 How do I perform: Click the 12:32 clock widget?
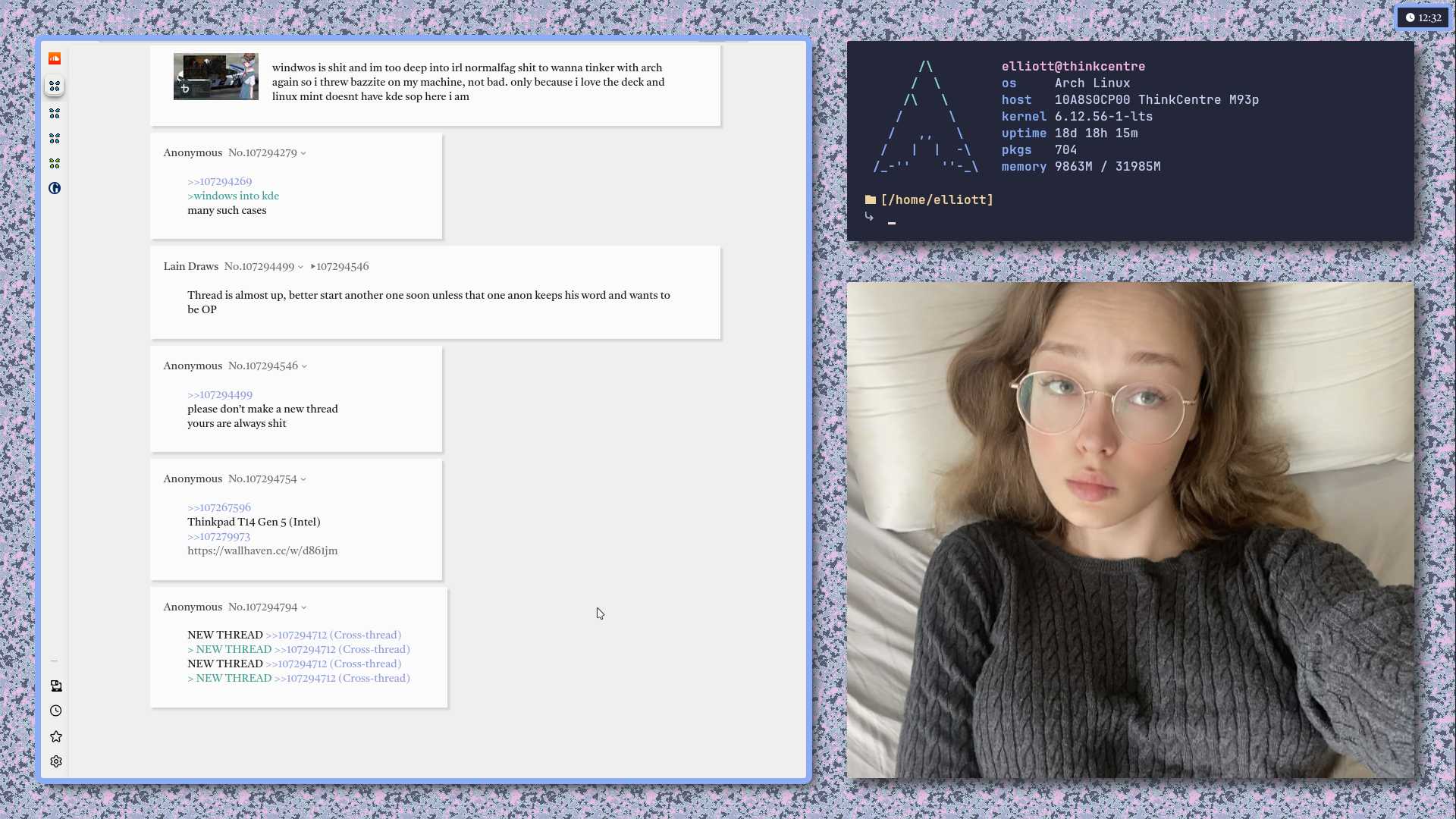click(x=1423, y=17)
